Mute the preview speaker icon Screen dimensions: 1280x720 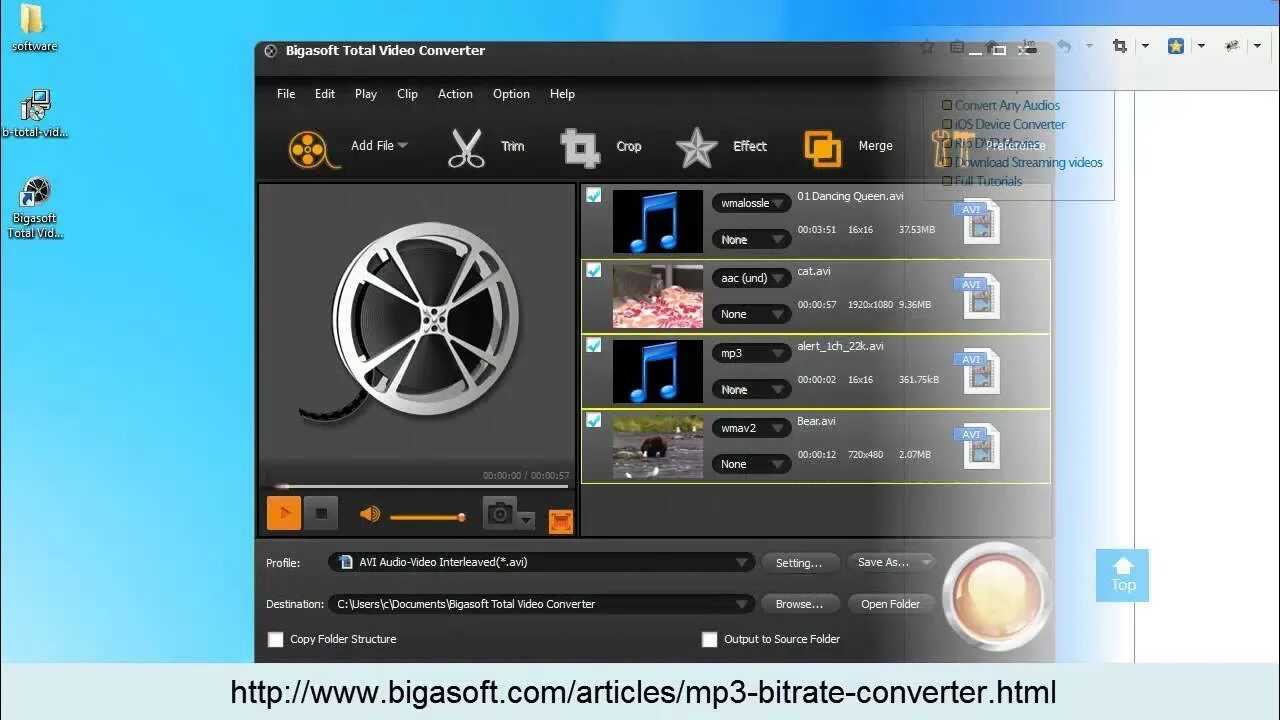click(370, 515)
